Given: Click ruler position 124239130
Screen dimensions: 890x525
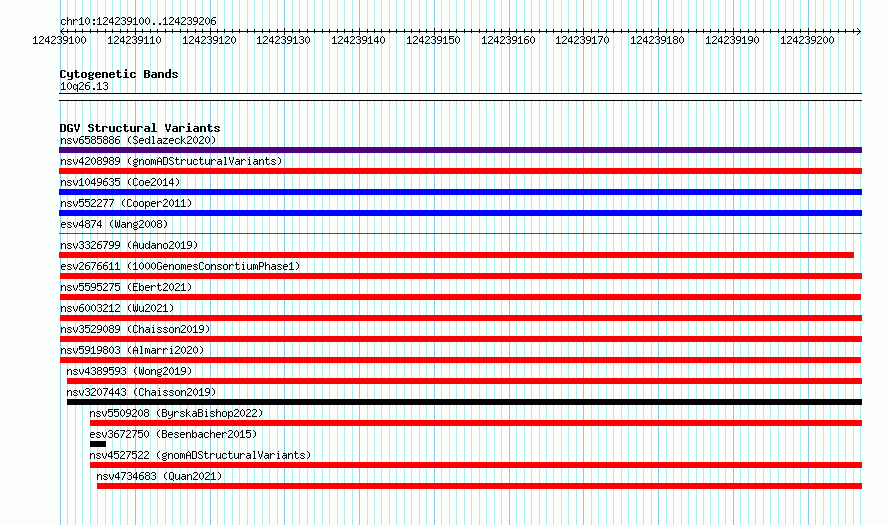Looking at the screenshot, I should 284,40.
